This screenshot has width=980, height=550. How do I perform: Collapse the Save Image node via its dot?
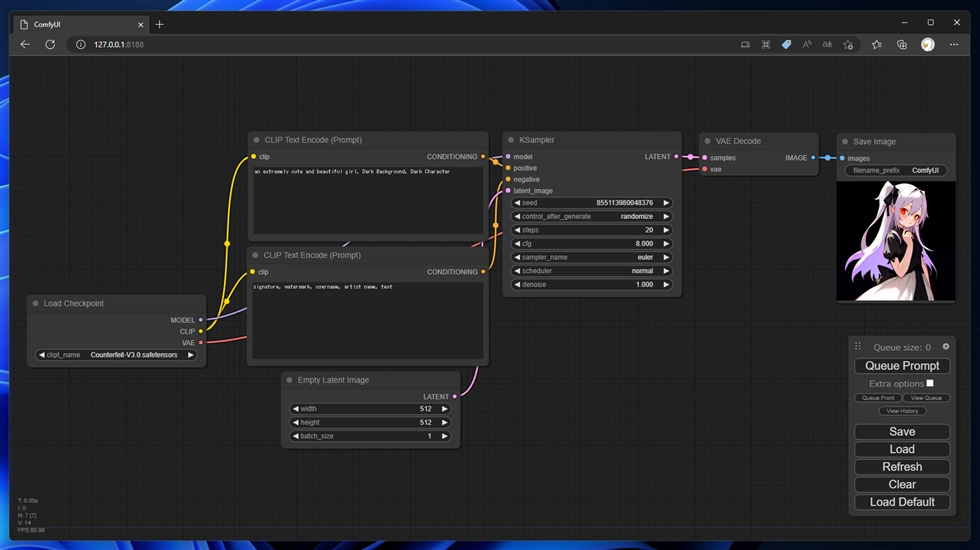pos(845,142)
